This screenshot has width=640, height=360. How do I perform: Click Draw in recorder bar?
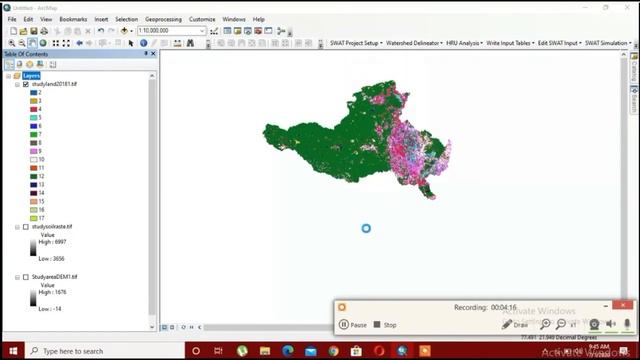point(515,325)
